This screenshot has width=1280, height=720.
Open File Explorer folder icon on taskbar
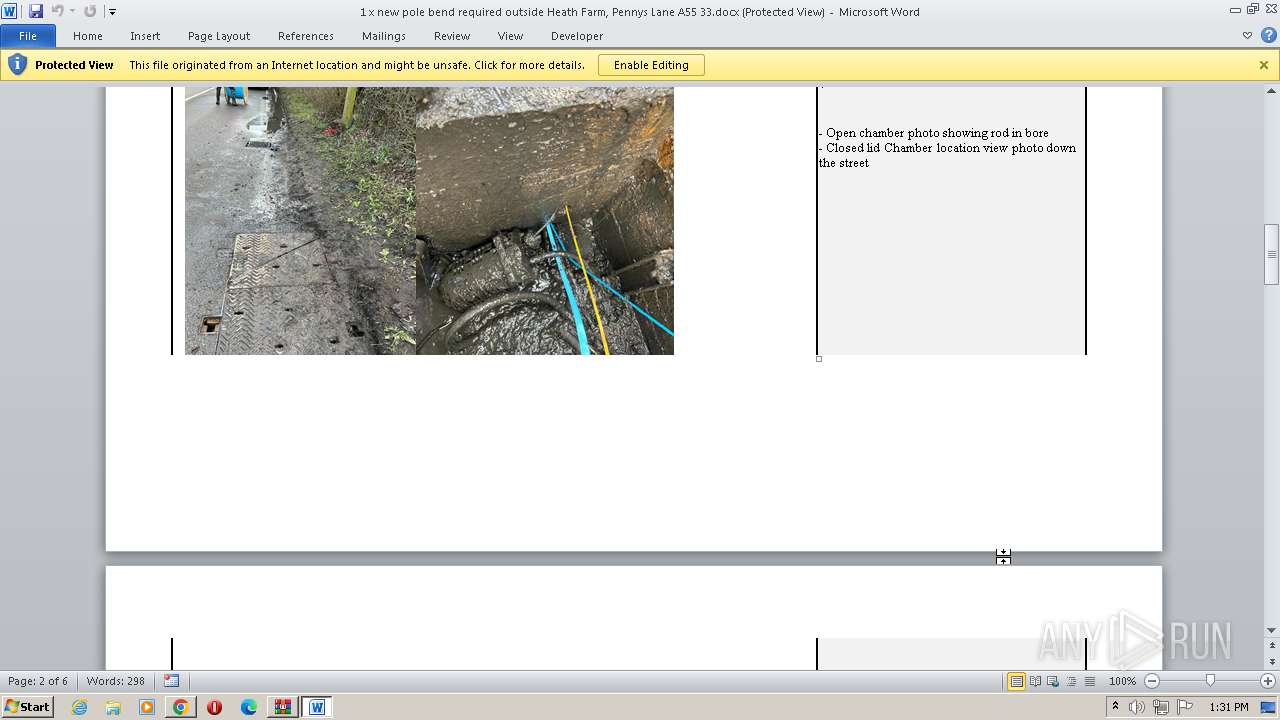[x=113, y=707]
